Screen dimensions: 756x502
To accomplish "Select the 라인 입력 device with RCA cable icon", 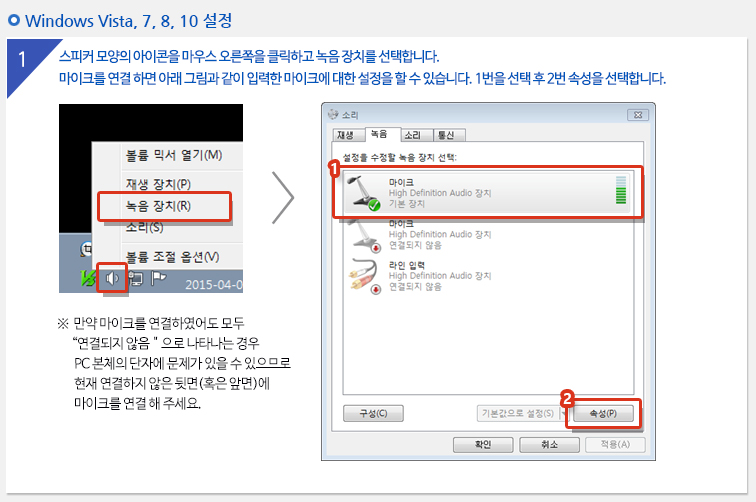I will pos(487,276).
